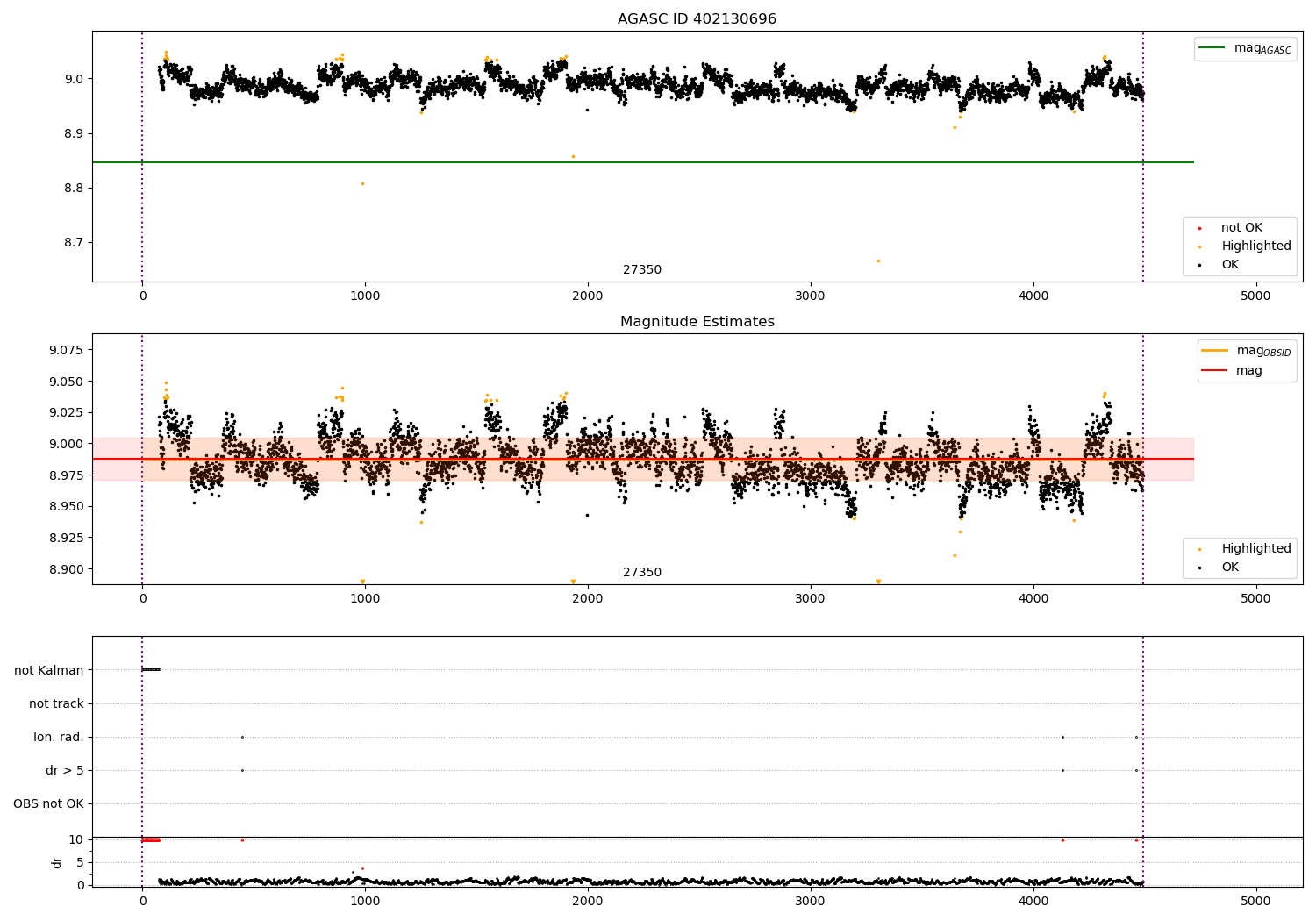Click the 'OBS not OK' axis label
1316x921 pixels.
(48, 803)
